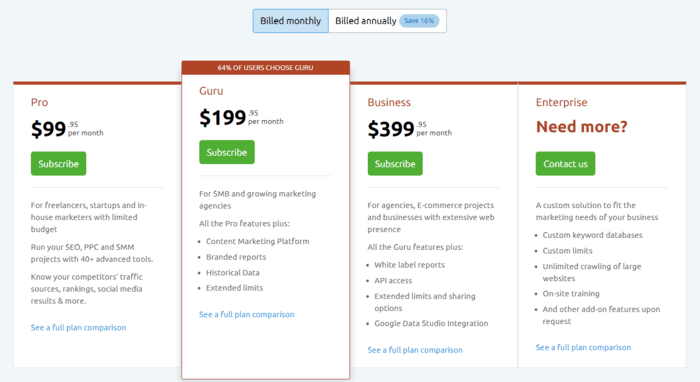
Task: Subscribe to the Pro plan
Action: 58,164
